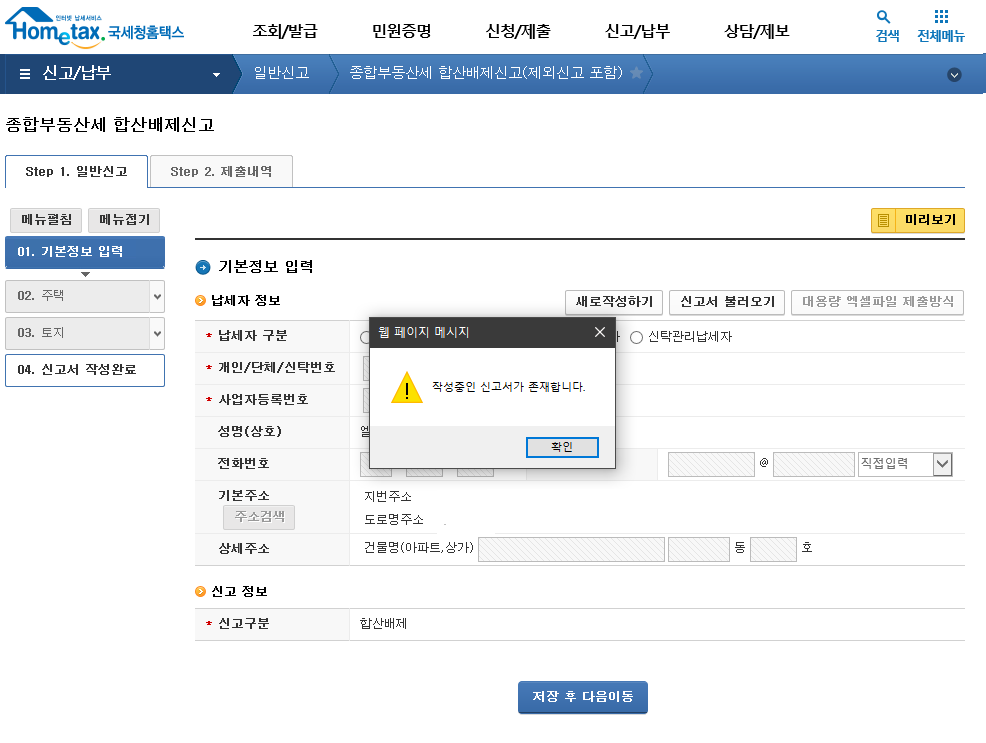Switch to Step 2. 제출내역 tab
Image resolution: width=986 pixels, height=743 pixels.
pos(221,172)
